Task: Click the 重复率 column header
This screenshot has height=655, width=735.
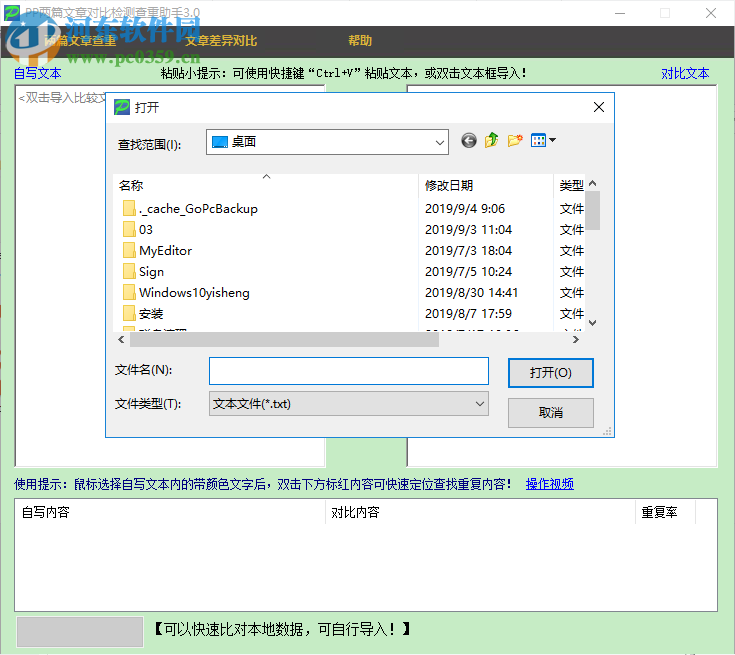Action: pos(666,512)
